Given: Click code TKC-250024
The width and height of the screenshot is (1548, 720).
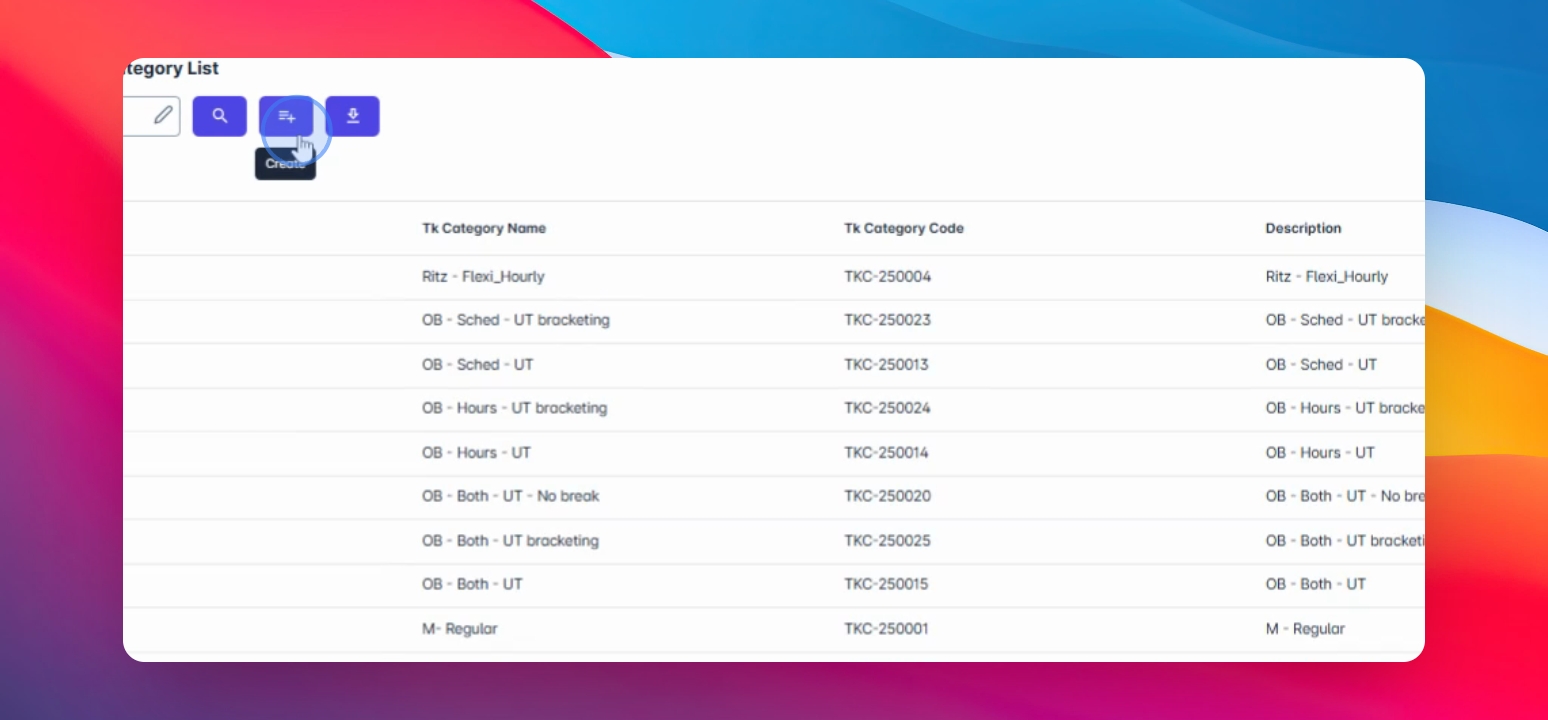Looking at the screenshot, I should click(887, 408).
